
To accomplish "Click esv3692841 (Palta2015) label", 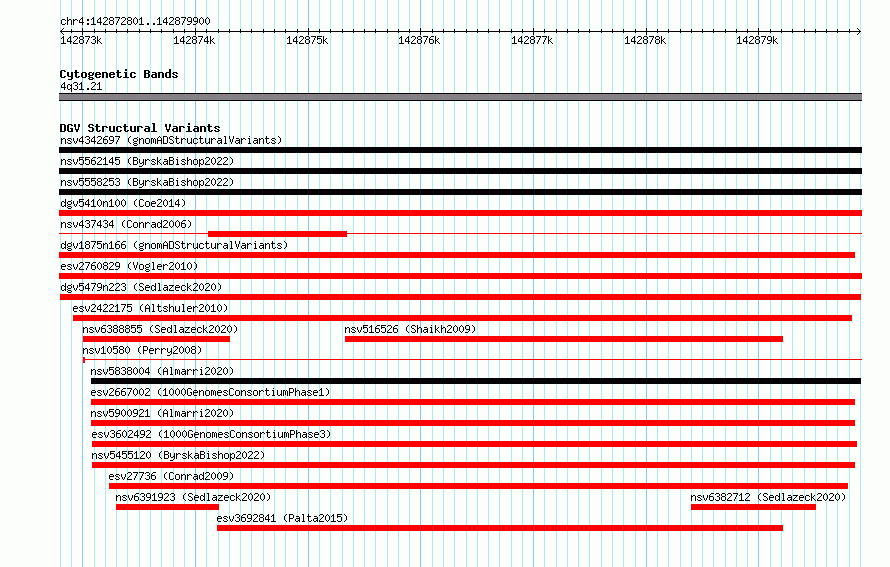I will tap(282, 518).
